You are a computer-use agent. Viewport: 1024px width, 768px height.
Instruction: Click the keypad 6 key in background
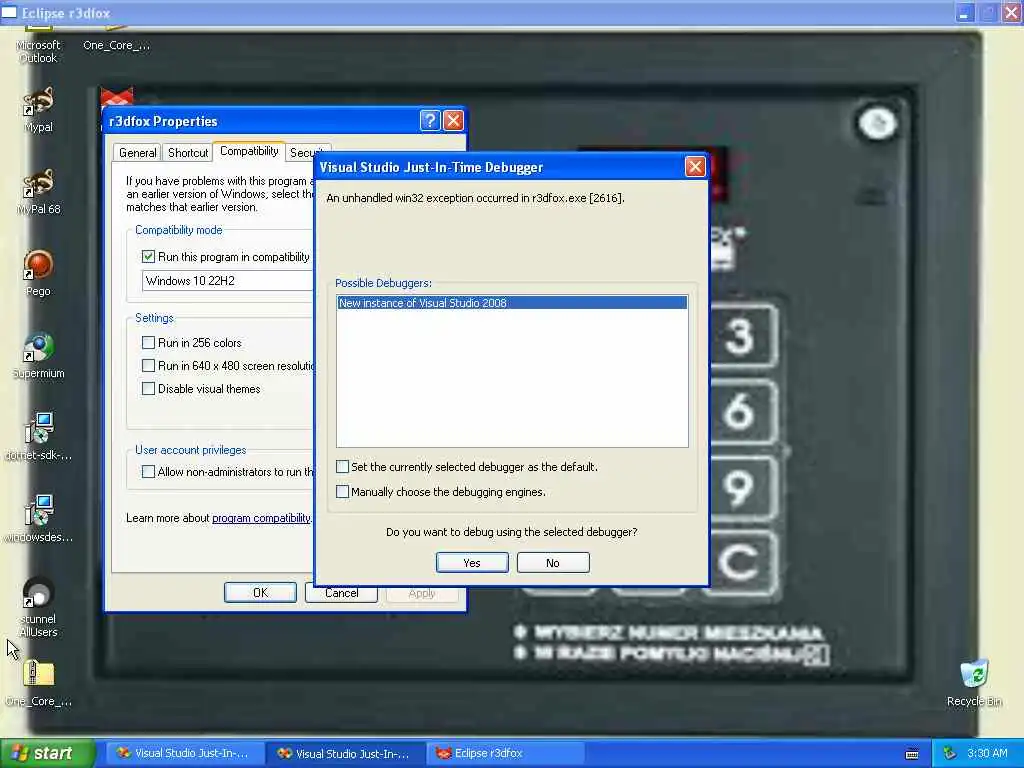click(742, 411)
